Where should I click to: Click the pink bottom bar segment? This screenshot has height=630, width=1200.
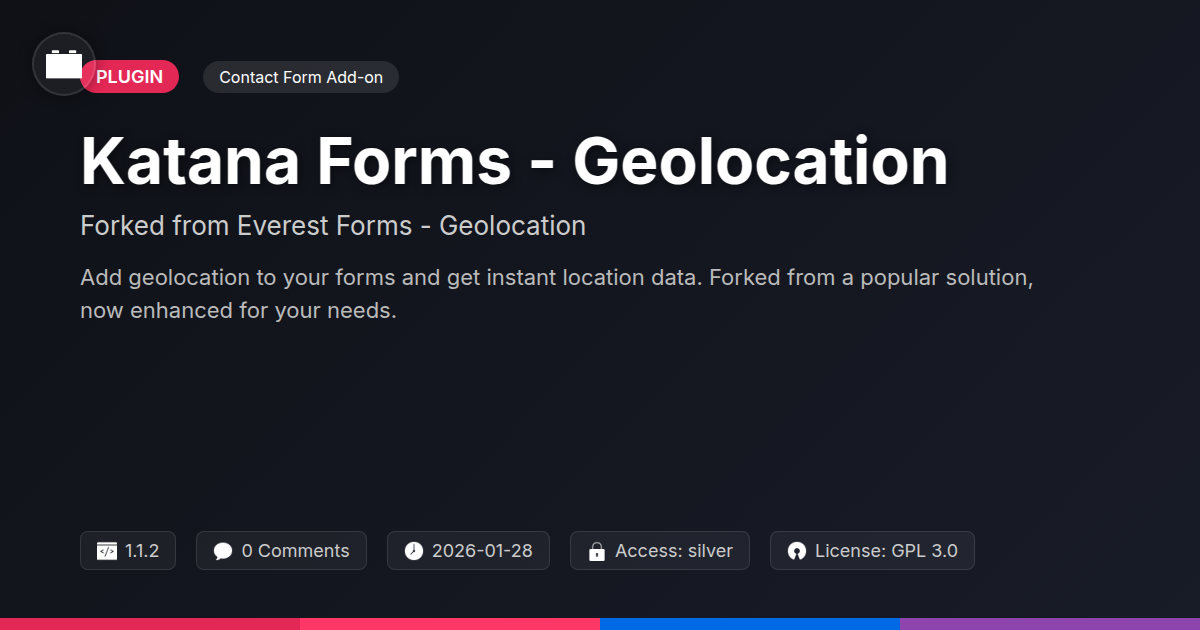click(x=450, y=623)
